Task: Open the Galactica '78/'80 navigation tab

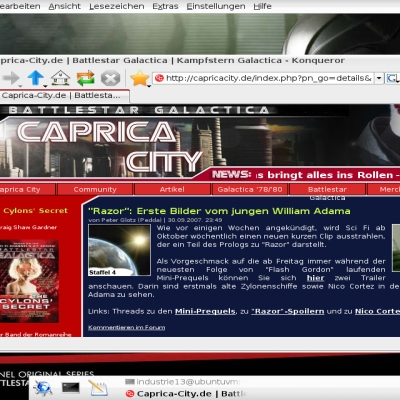Action: [x=250, y=189]
